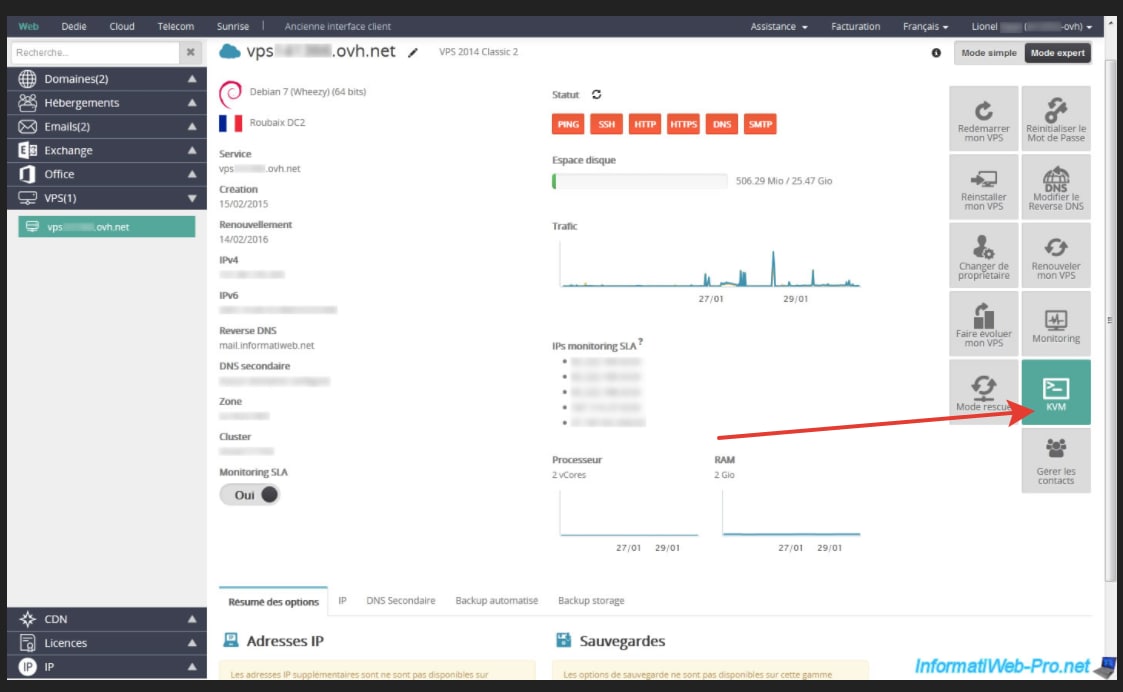This screenshot has height=692, width=1123.
Task: Switch to the IP tab
Action: tap(342, 601)
